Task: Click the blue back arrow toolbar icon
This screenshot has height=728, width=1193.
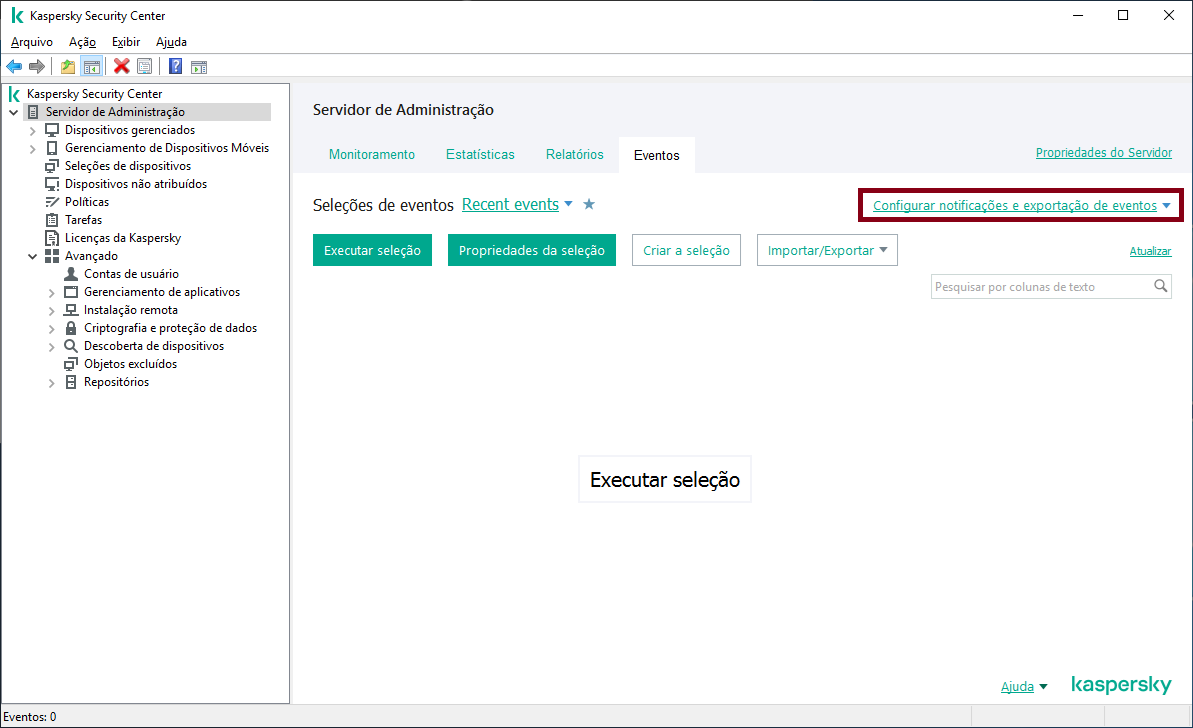Action: click(x=14, y=67)
